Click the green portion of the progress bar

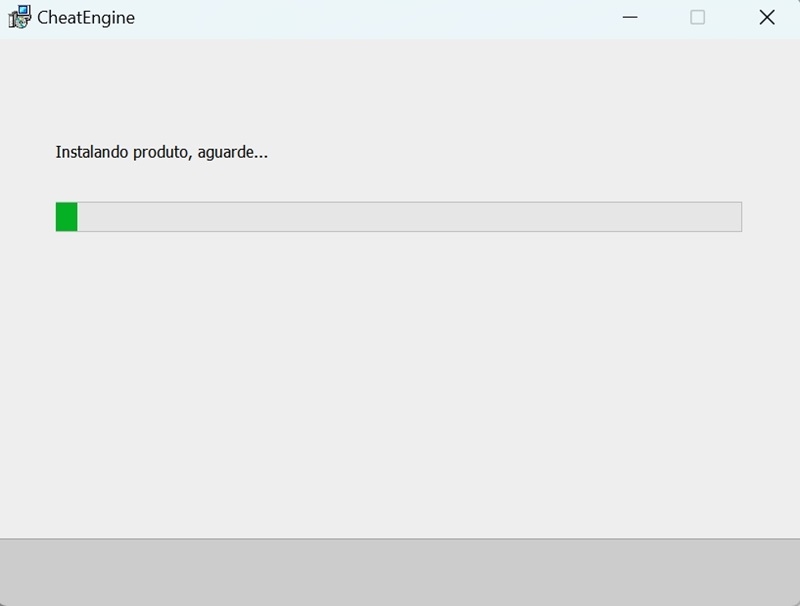pos(68,215)
